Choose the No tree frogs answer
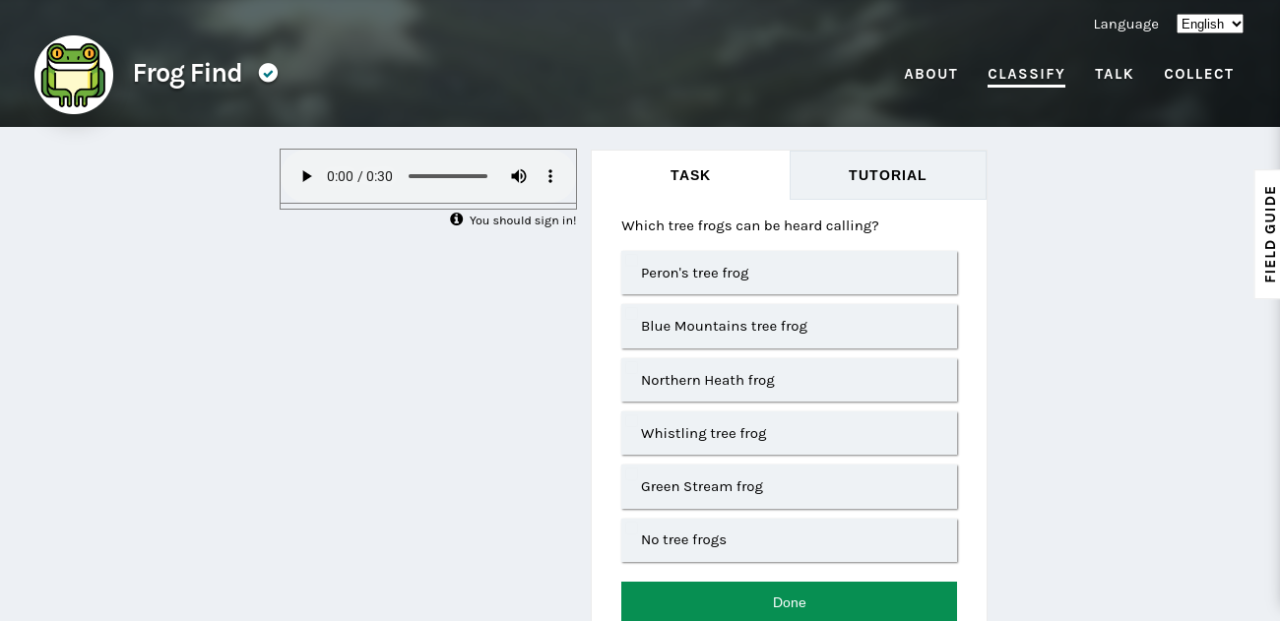 788,540
